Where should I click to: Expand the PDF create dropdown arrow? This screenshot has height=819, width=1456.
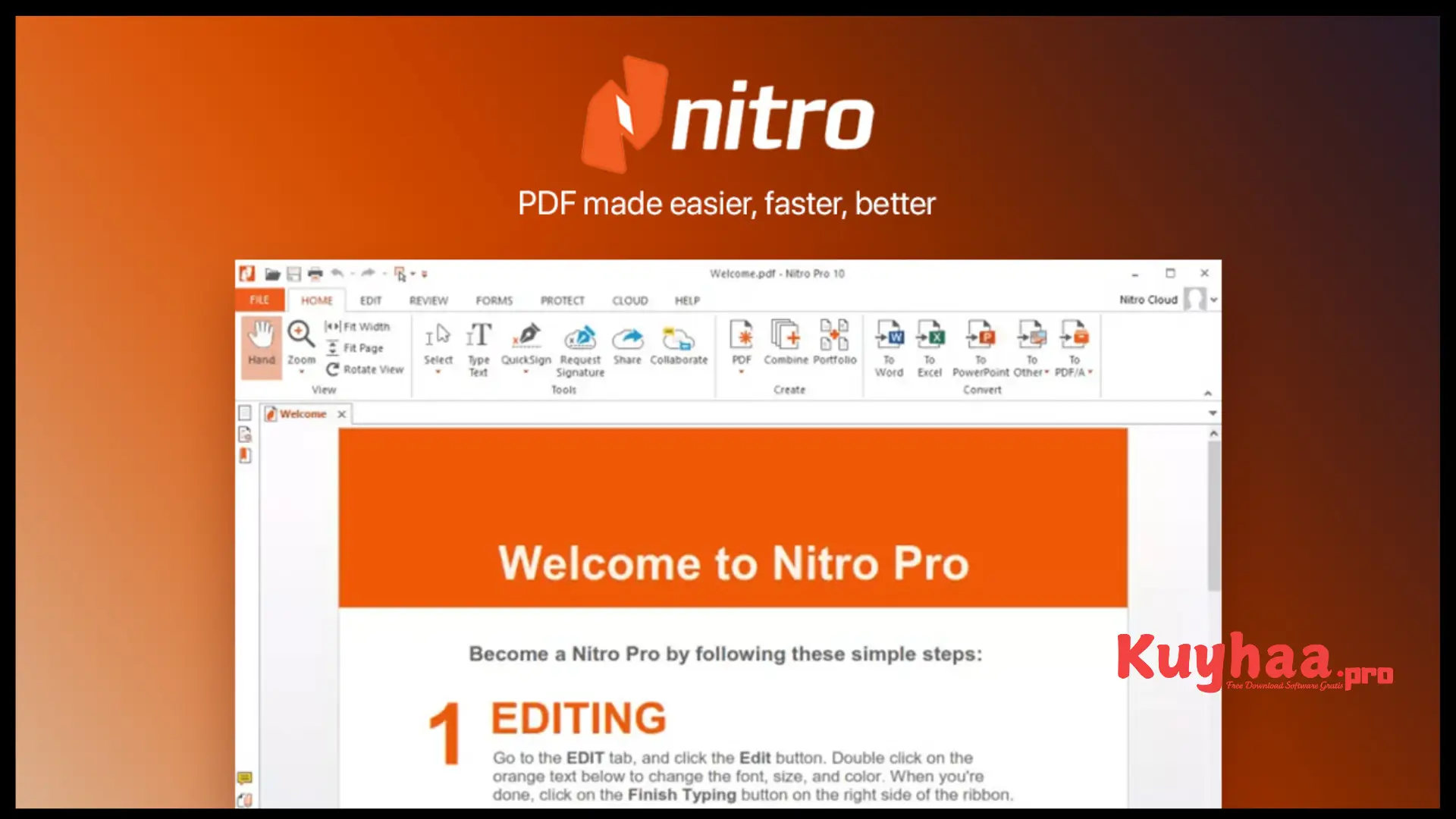[742, 372]
